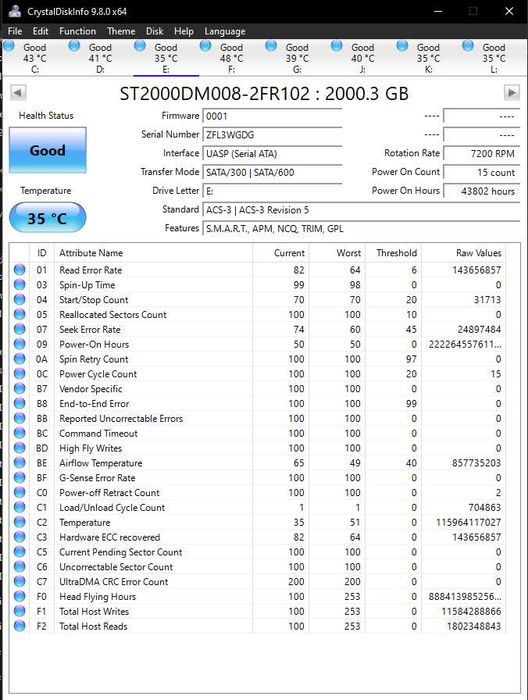This screenshot has height=700, width=528.
Task: Click status icon for Load/Unload Cycle Count
Action: pos(19,507)
